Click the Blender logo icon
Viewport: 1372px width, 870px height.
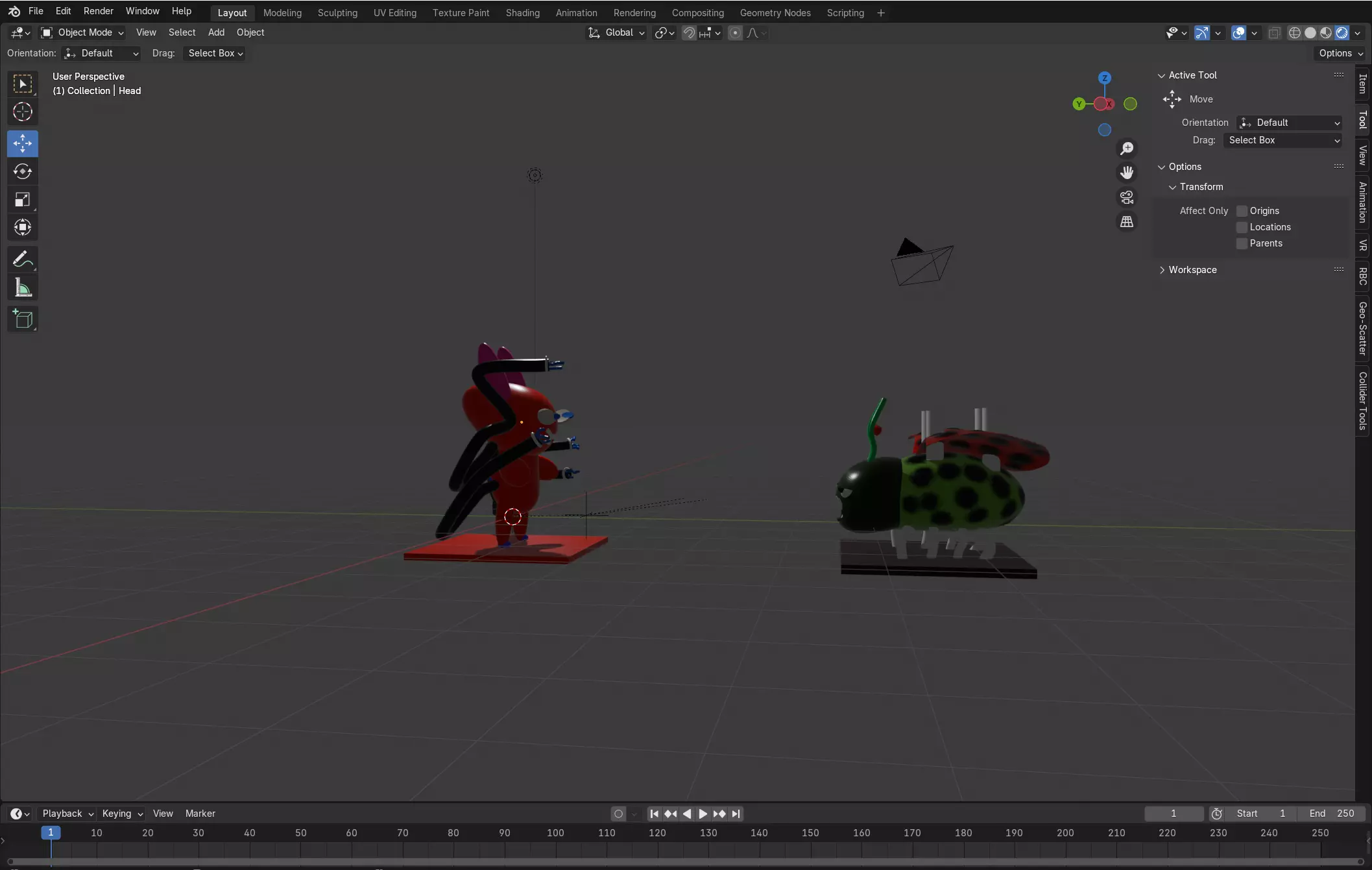[x=14, y=11]
